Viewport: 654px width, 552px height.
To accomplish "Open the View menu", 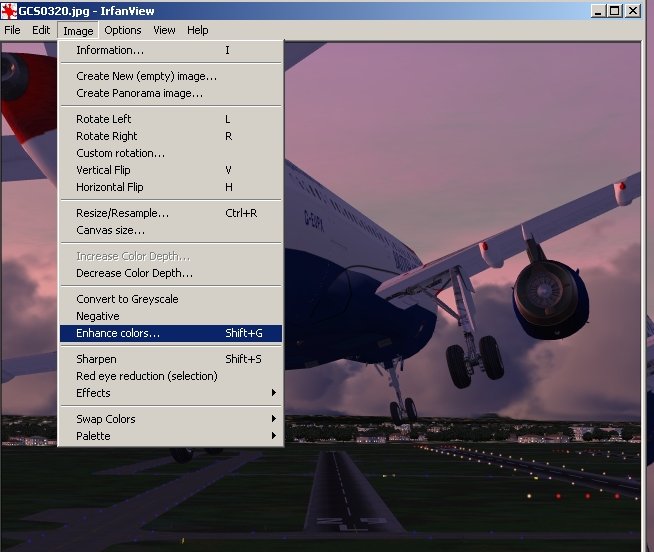I will 164,30.
